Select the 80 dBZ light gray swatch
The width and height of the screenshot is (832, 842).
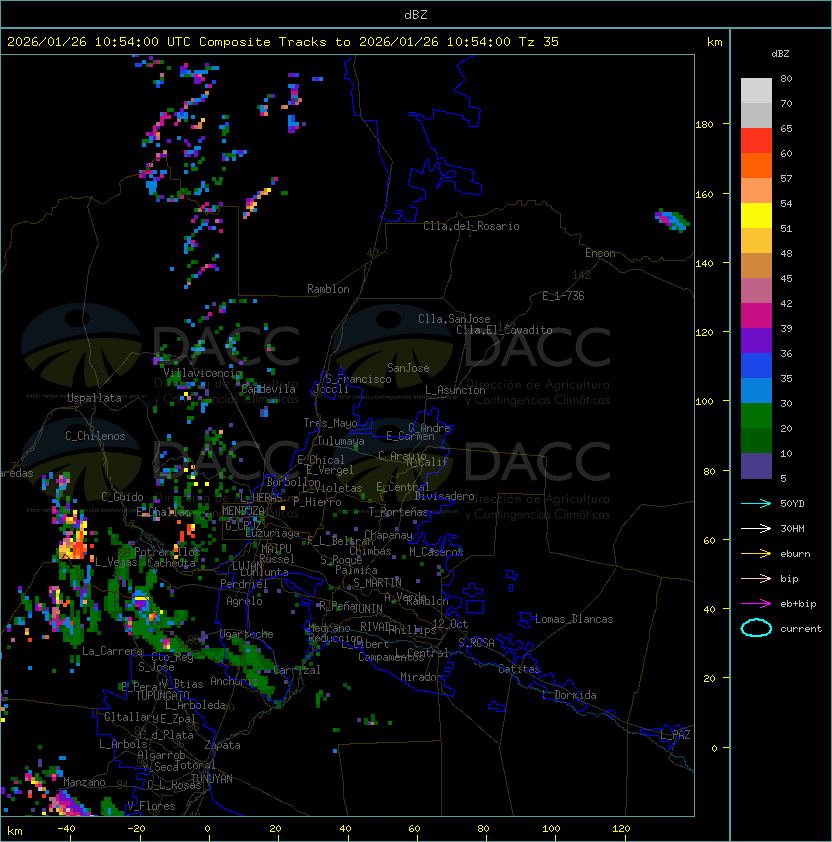pos(756,91)
